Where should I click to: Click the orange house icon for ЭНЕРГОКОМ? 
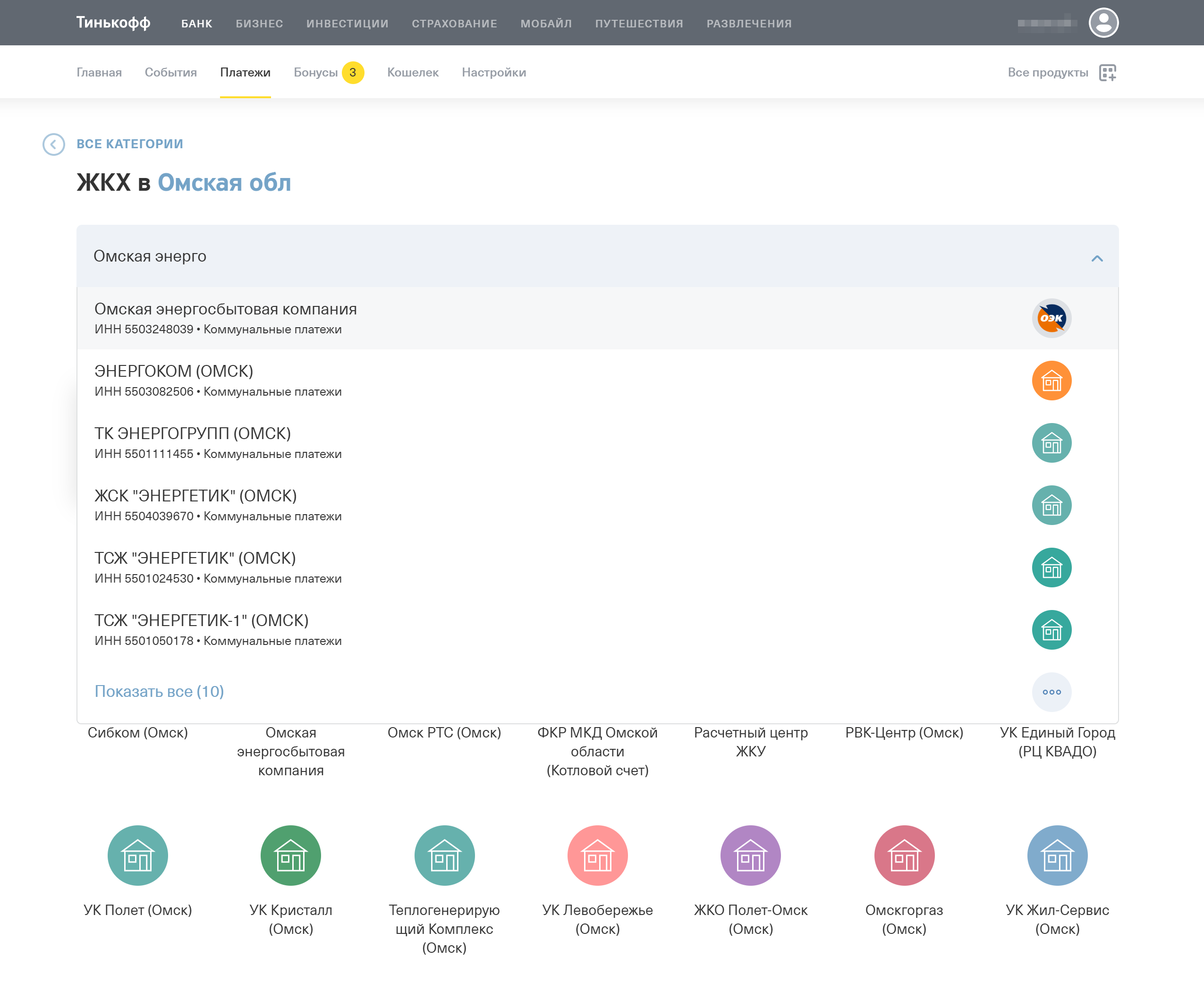[x=1051, y=381]
